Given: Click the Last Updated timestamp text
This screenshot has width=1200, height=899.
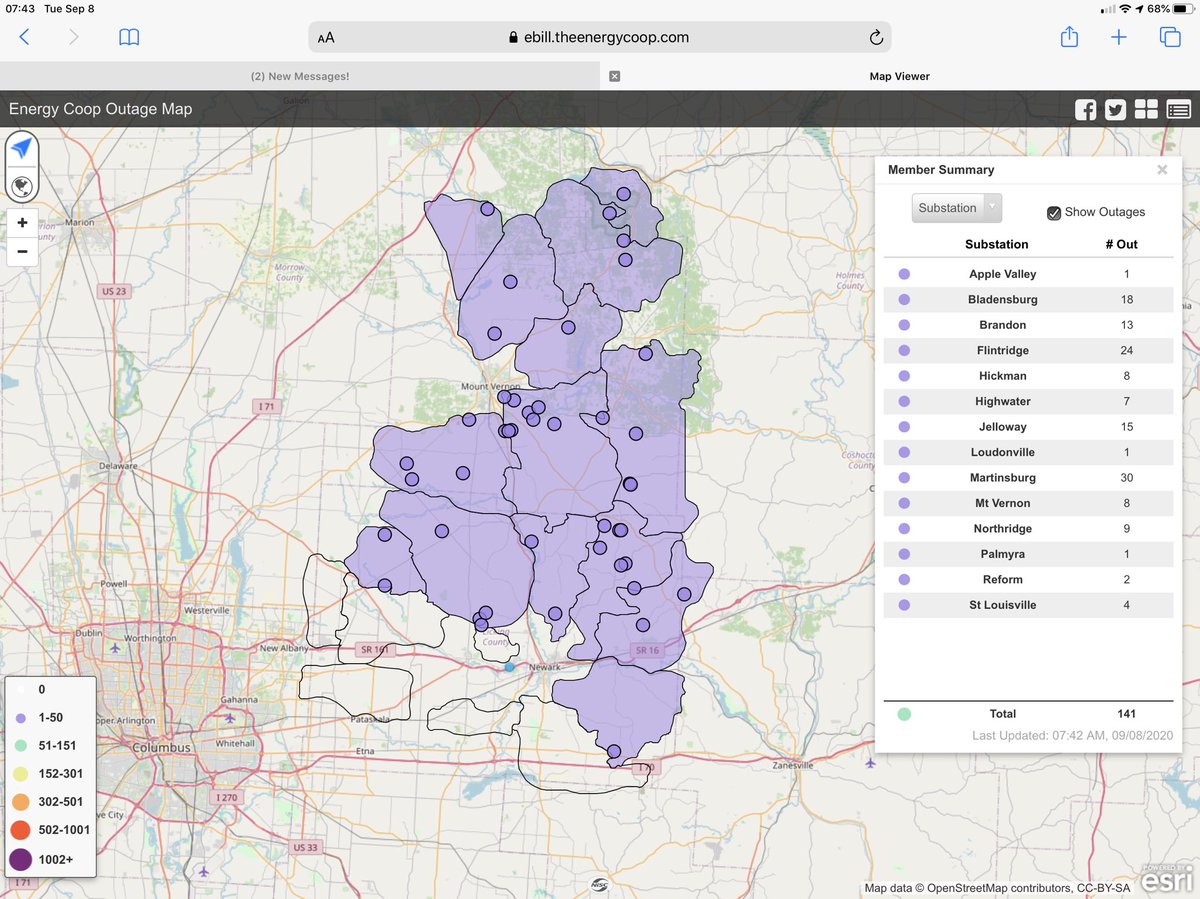Looking at the screenshot, I should (x=1072, y=736).
